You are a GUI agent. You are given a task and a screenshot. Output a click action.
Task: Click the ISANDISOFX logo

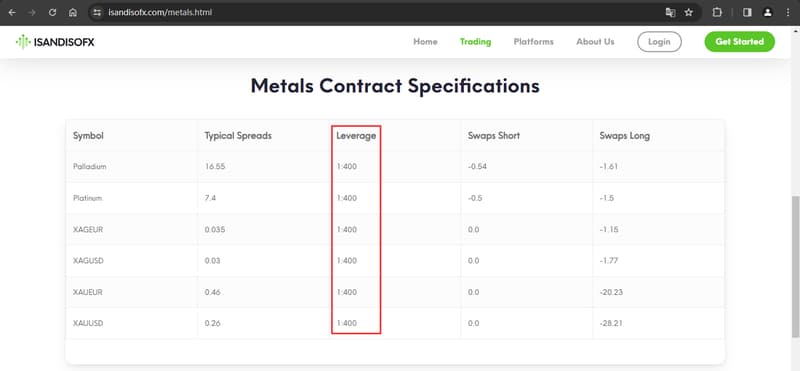pos(55,42)
